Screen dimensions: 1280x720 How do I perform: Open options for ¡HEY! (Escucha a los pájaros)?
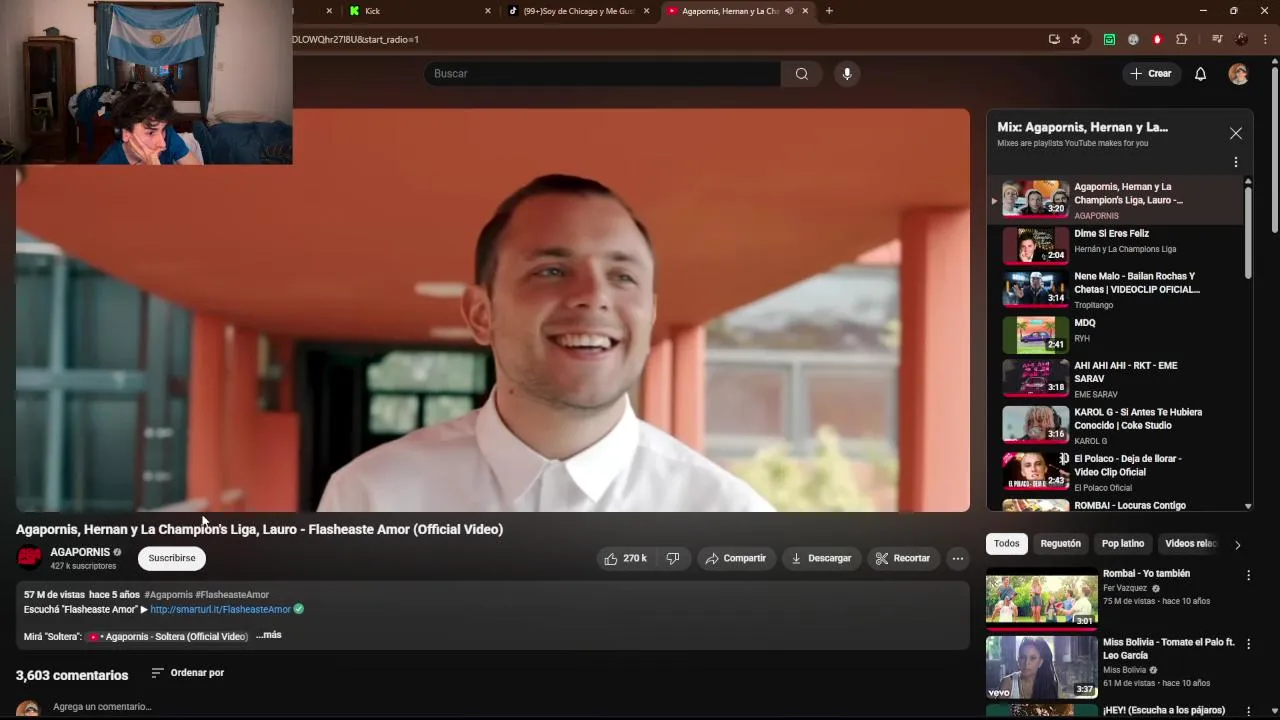(1248, 711)
